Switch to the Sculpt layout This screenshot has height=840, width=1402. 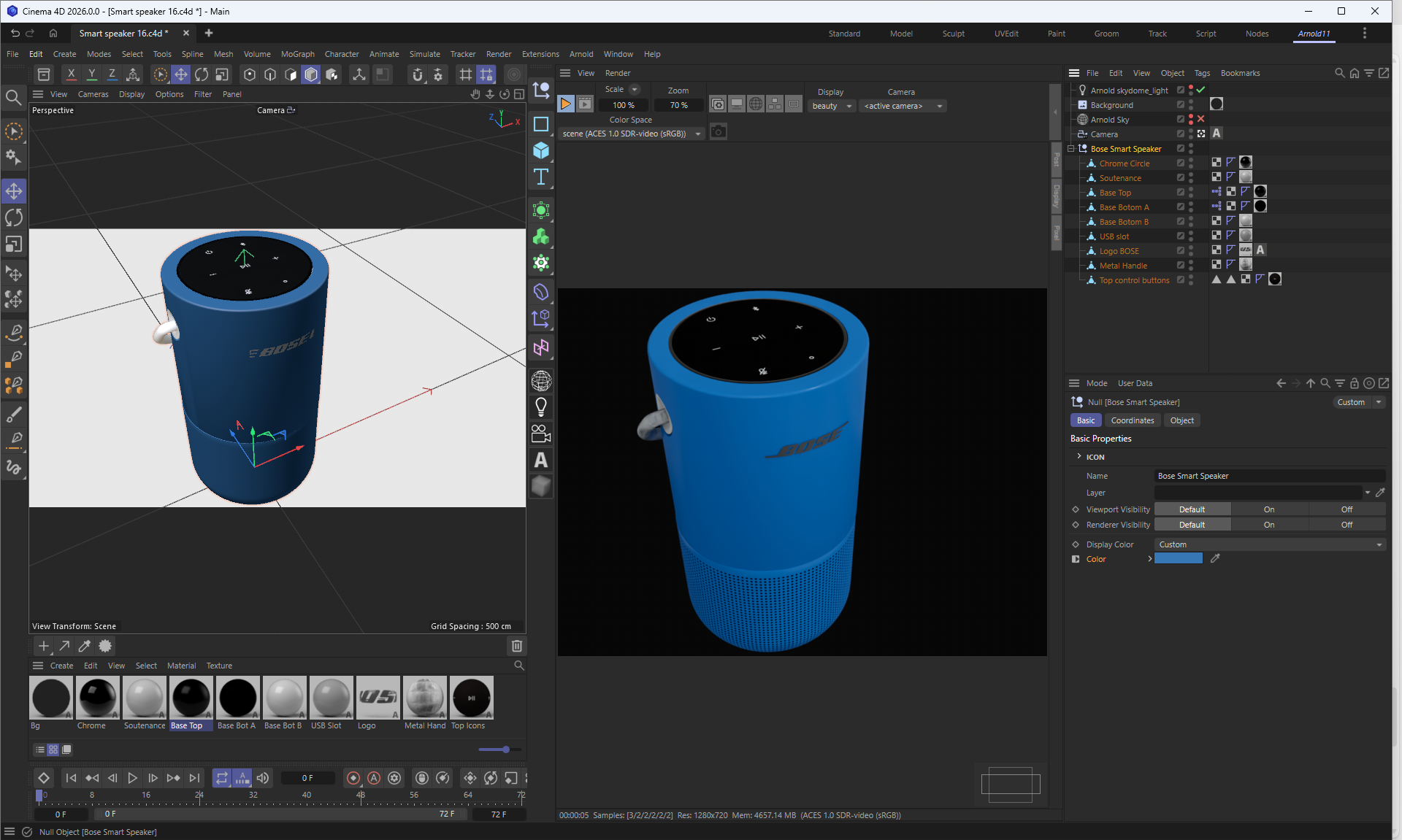click(x=953, y=34)
